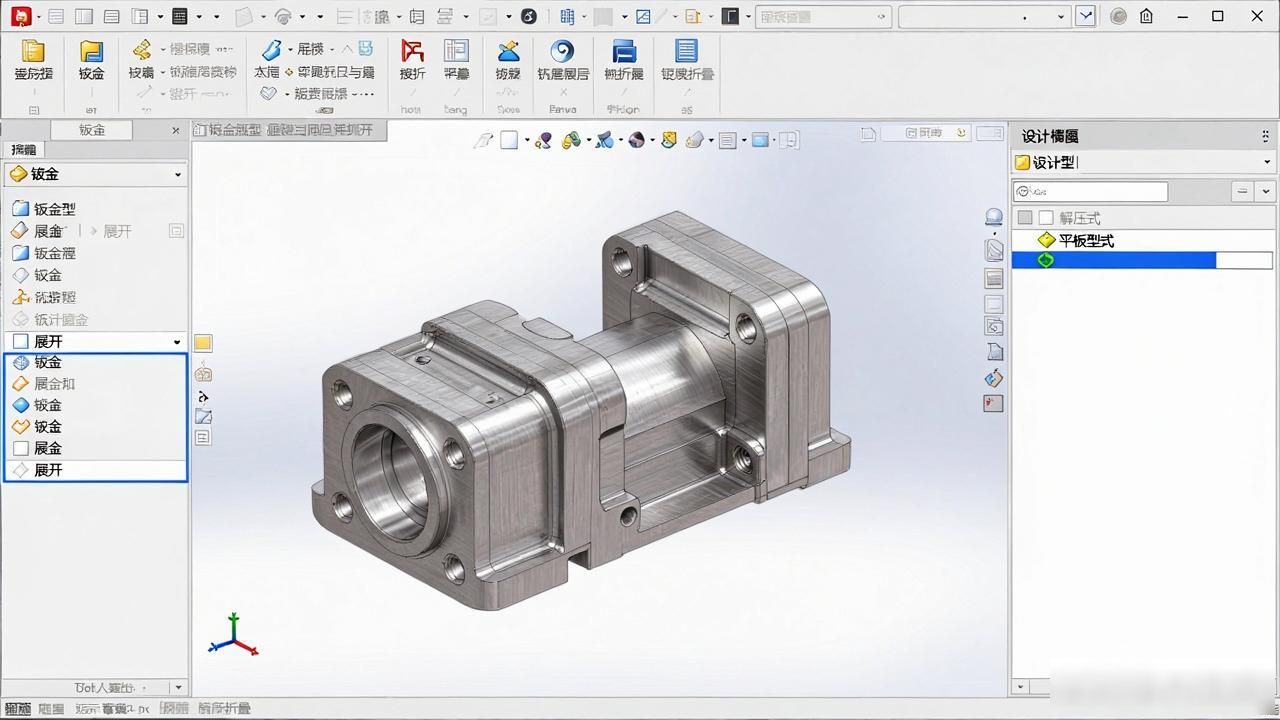Click the 平幕 grid layout ribbon icon
Viewport: 1280px width, 720px height.
coord(456,52)
